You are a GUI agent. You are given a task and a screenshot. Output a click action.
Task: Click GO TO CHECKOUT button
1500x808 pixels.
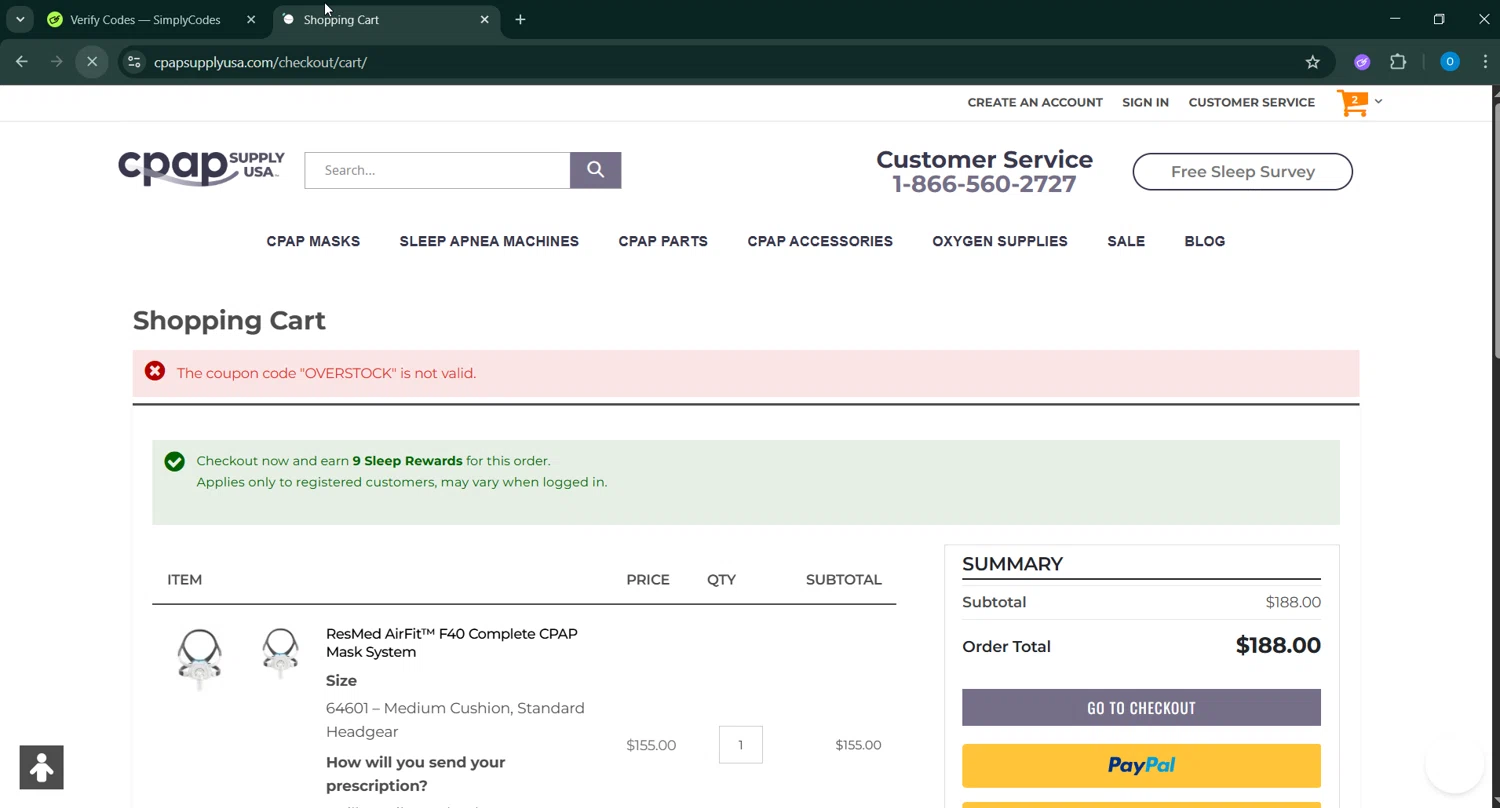pos(1141,707)
